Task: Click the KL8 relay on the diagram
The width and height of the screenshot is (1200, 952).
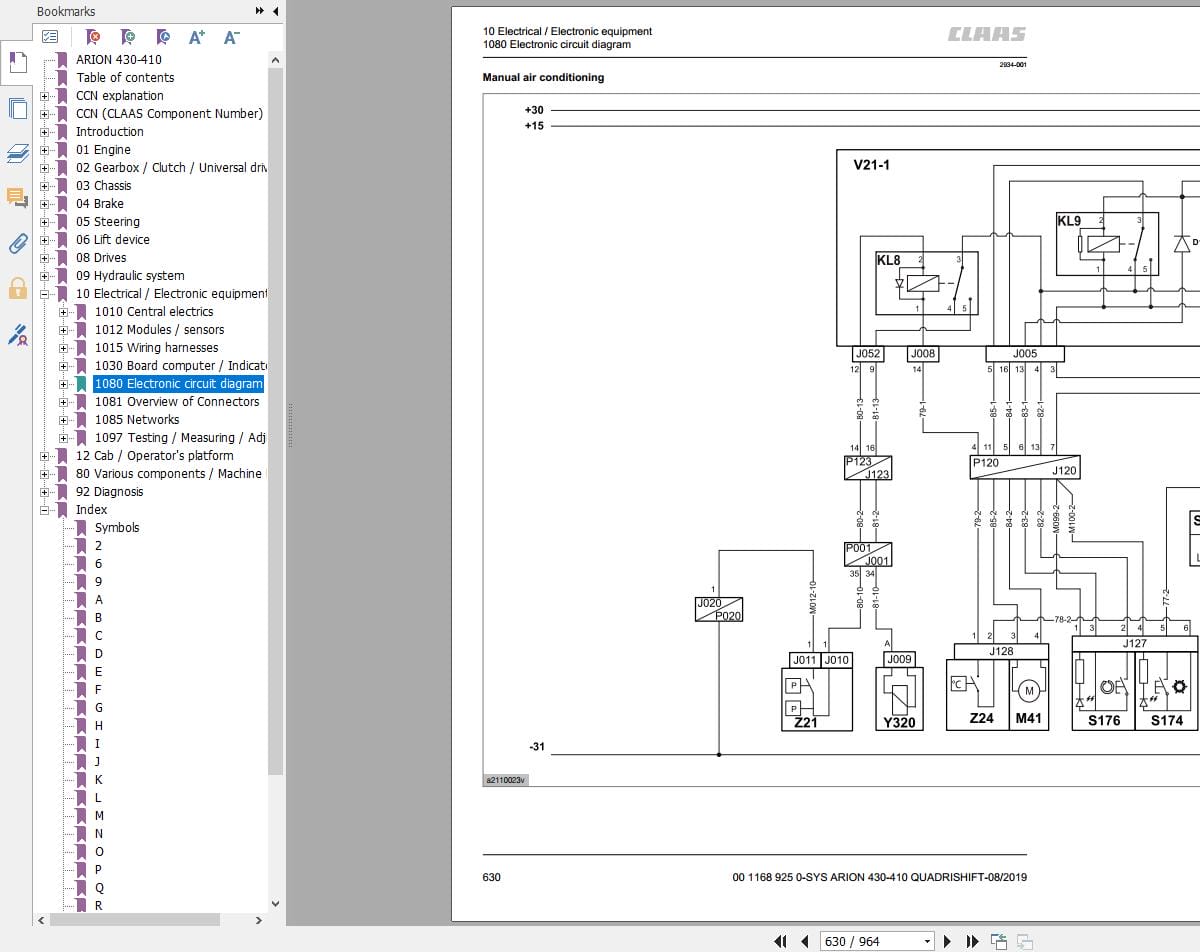Action: pyautogui.click(x=926, y=284)
